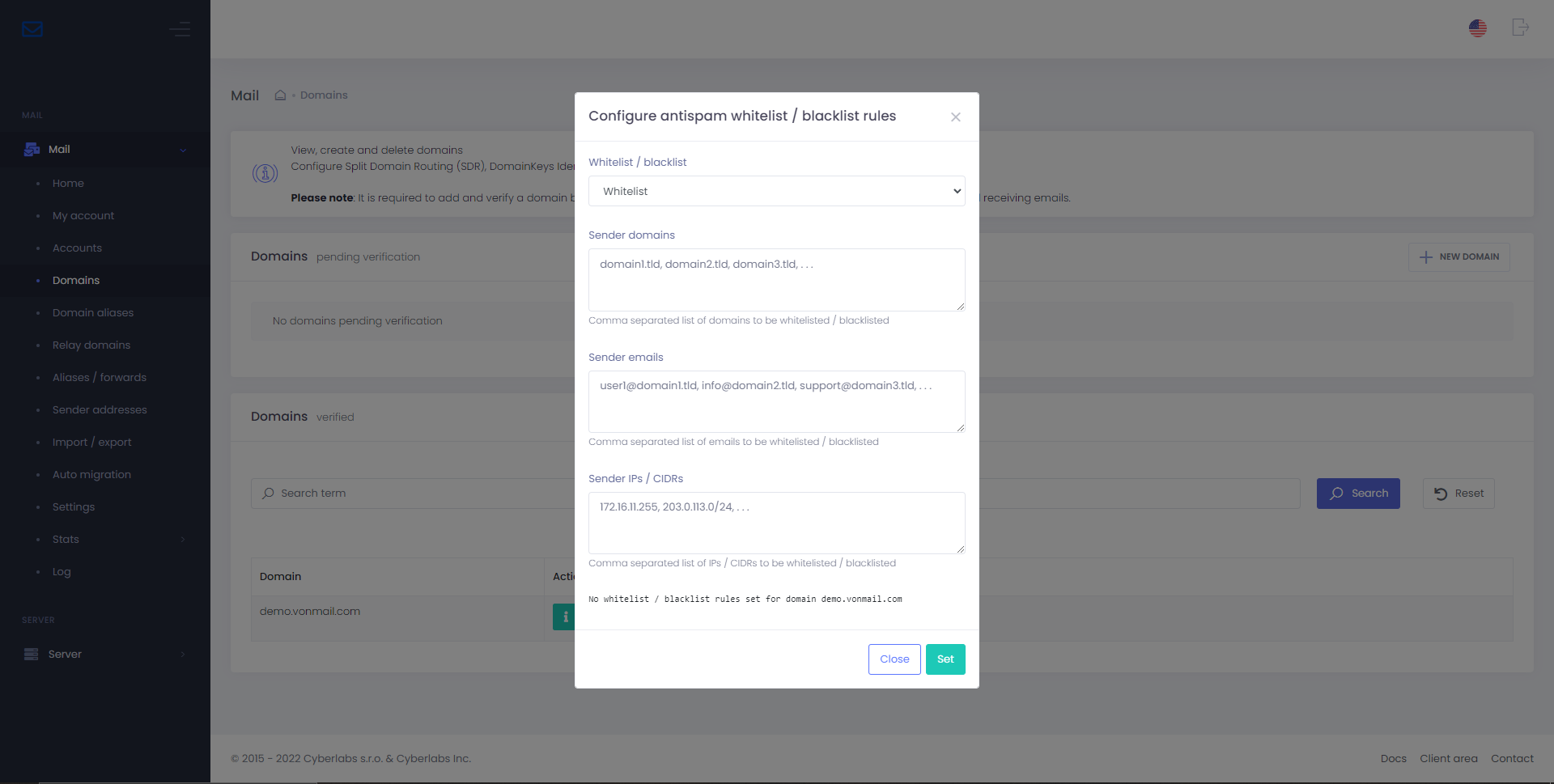Click the Server icon in sidebar
The image size is (1554, 784).
point(32,655)
